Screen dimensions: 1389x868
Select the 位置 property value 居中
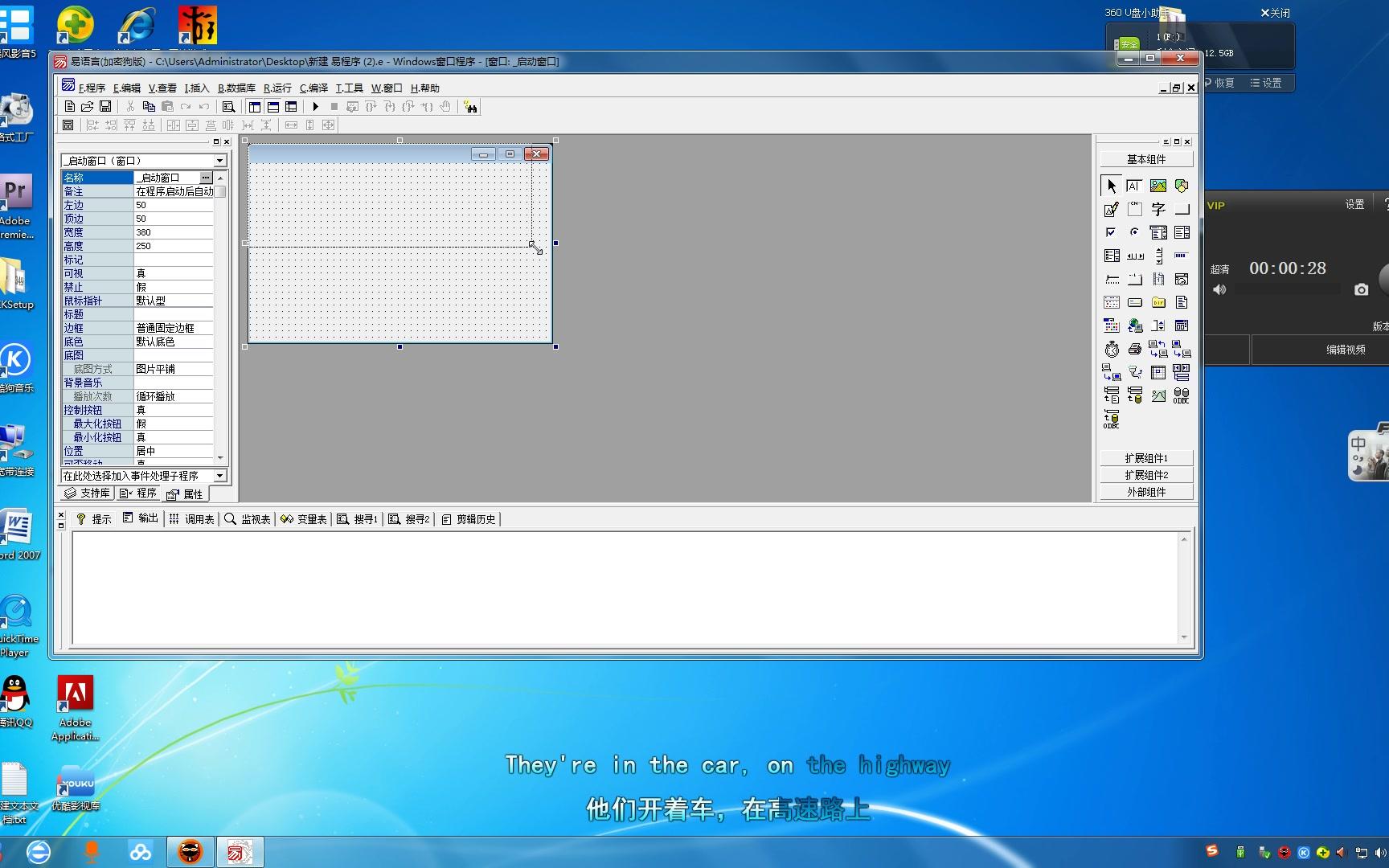point(174,451)
